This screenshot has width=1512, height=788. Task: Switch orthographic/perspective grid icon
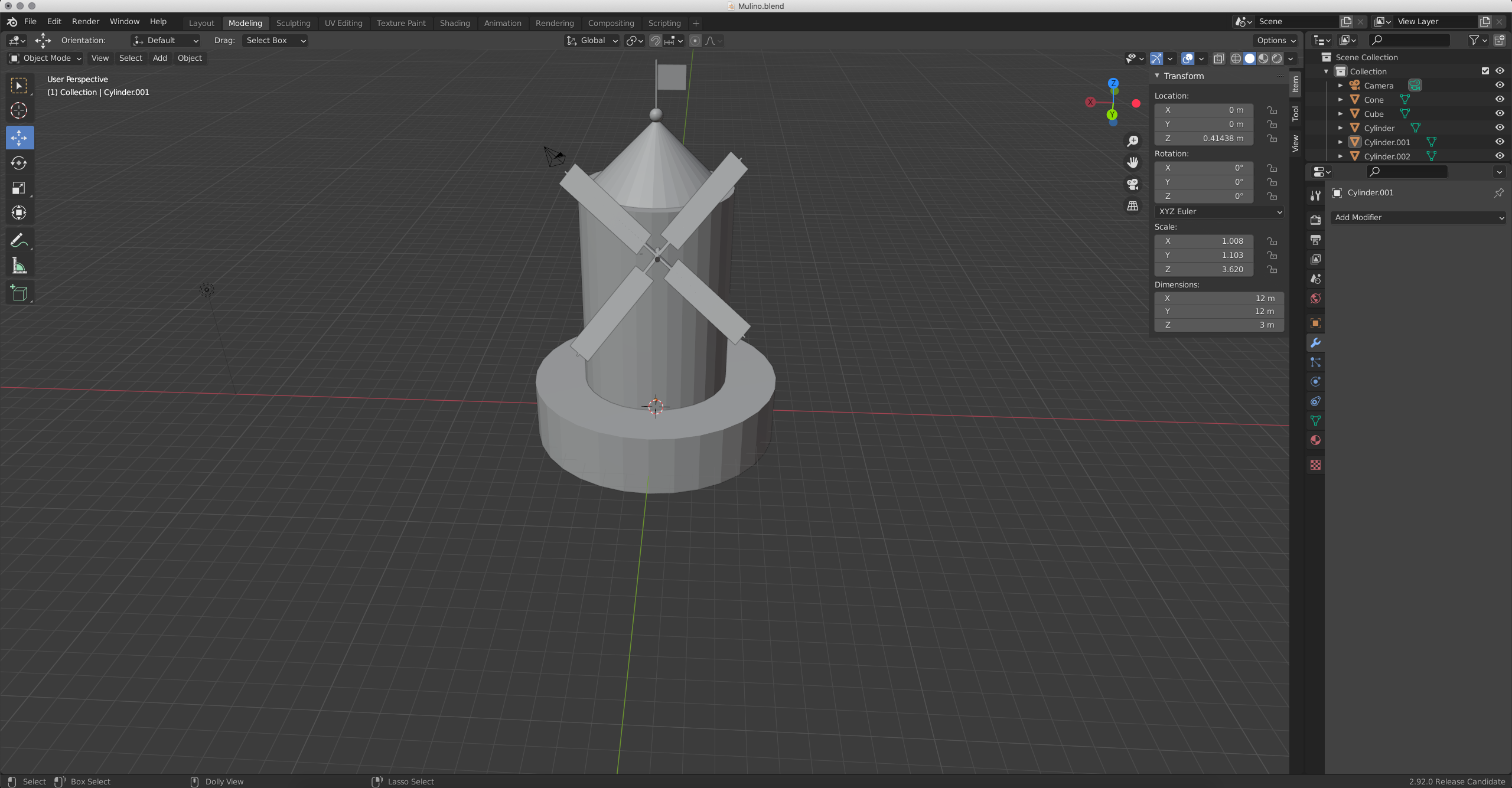[x=1132, y=206]
